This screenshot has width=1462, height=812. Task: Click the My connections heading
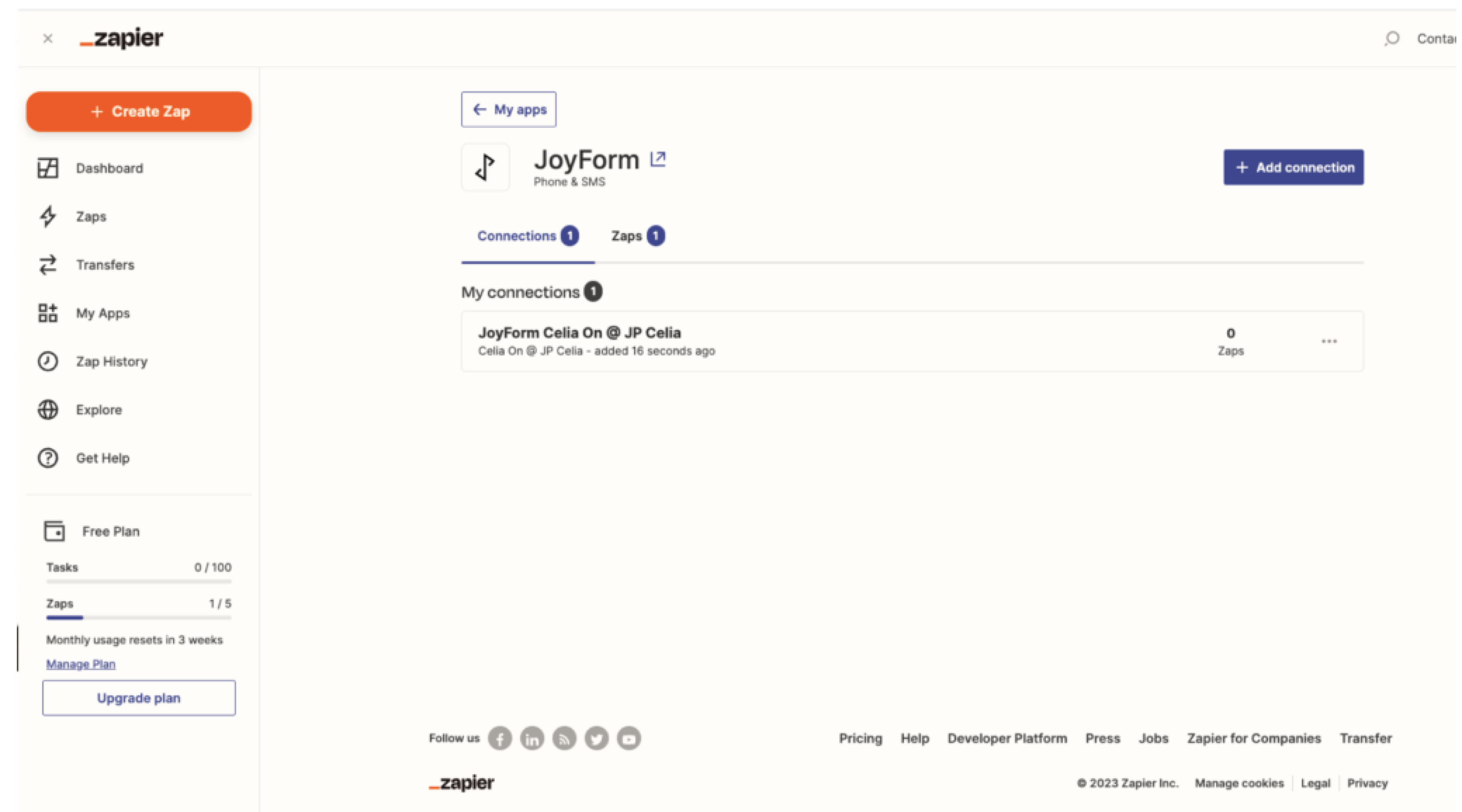coord(520,292)
